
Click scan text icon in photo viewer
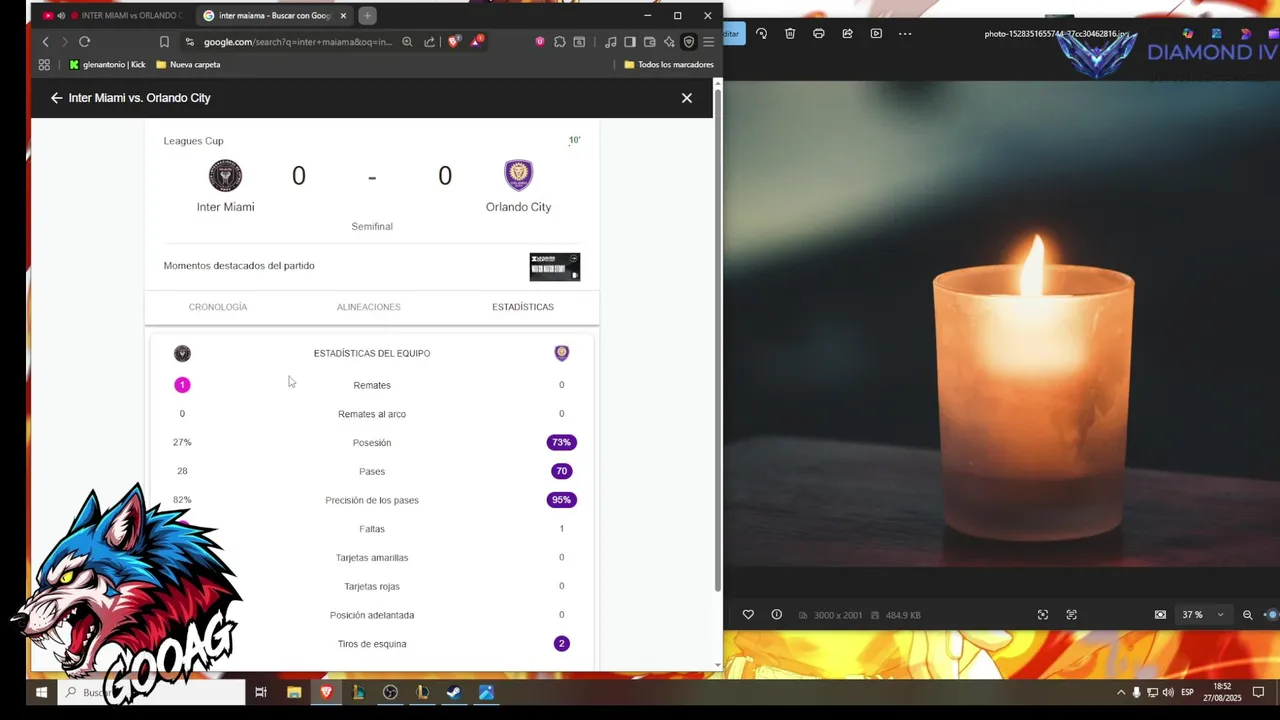1072,615
